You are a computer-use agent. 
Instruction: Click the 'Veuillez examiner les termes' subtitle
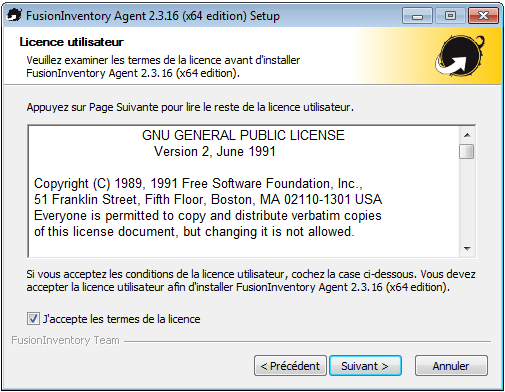(163, 66)
